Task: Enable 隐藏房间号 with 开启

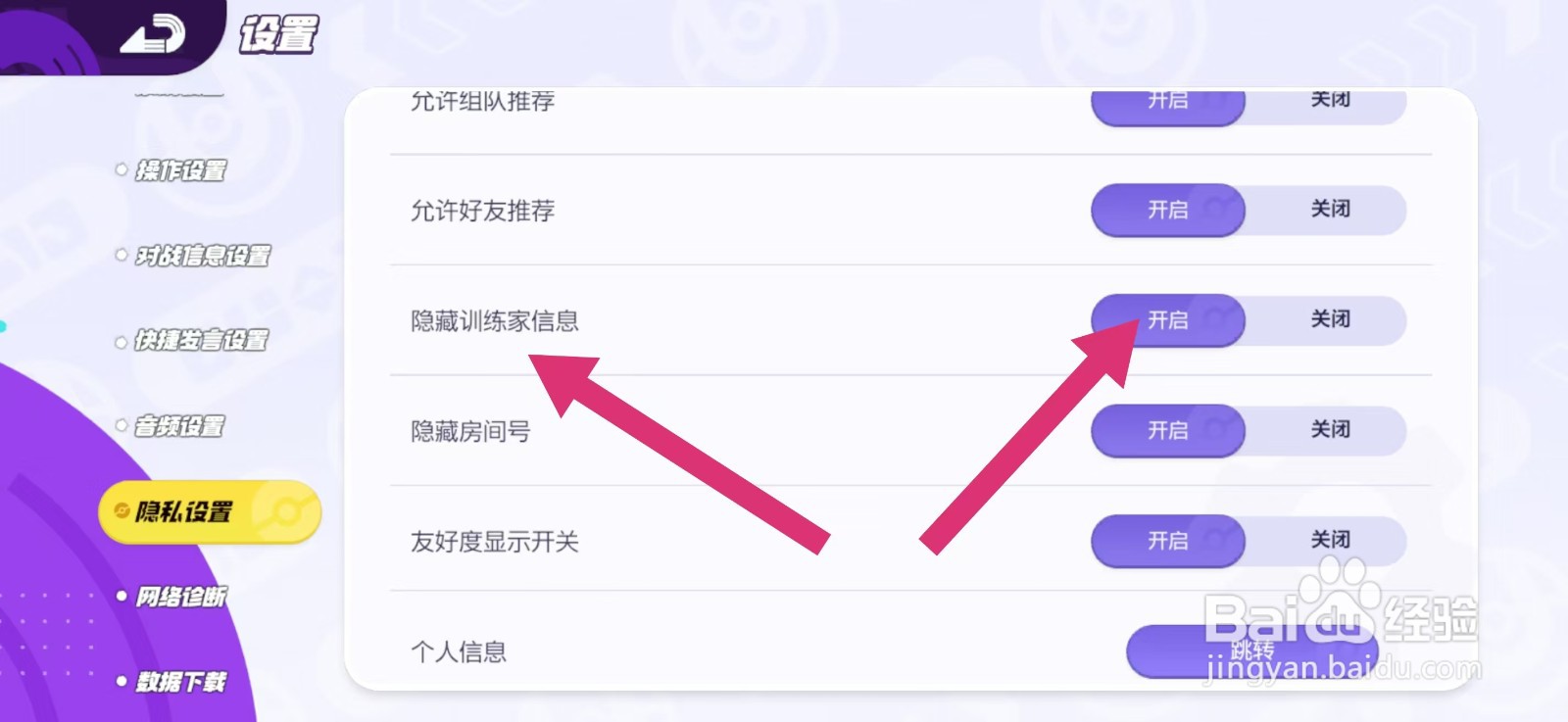Action: (x=1167, y=431)
